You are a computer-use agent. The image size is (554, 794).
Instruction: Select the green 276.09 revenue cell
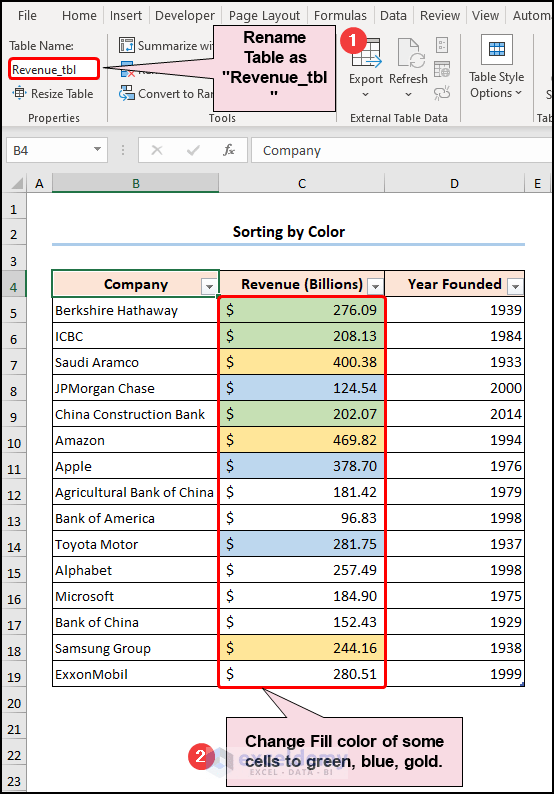pos(302,310)
